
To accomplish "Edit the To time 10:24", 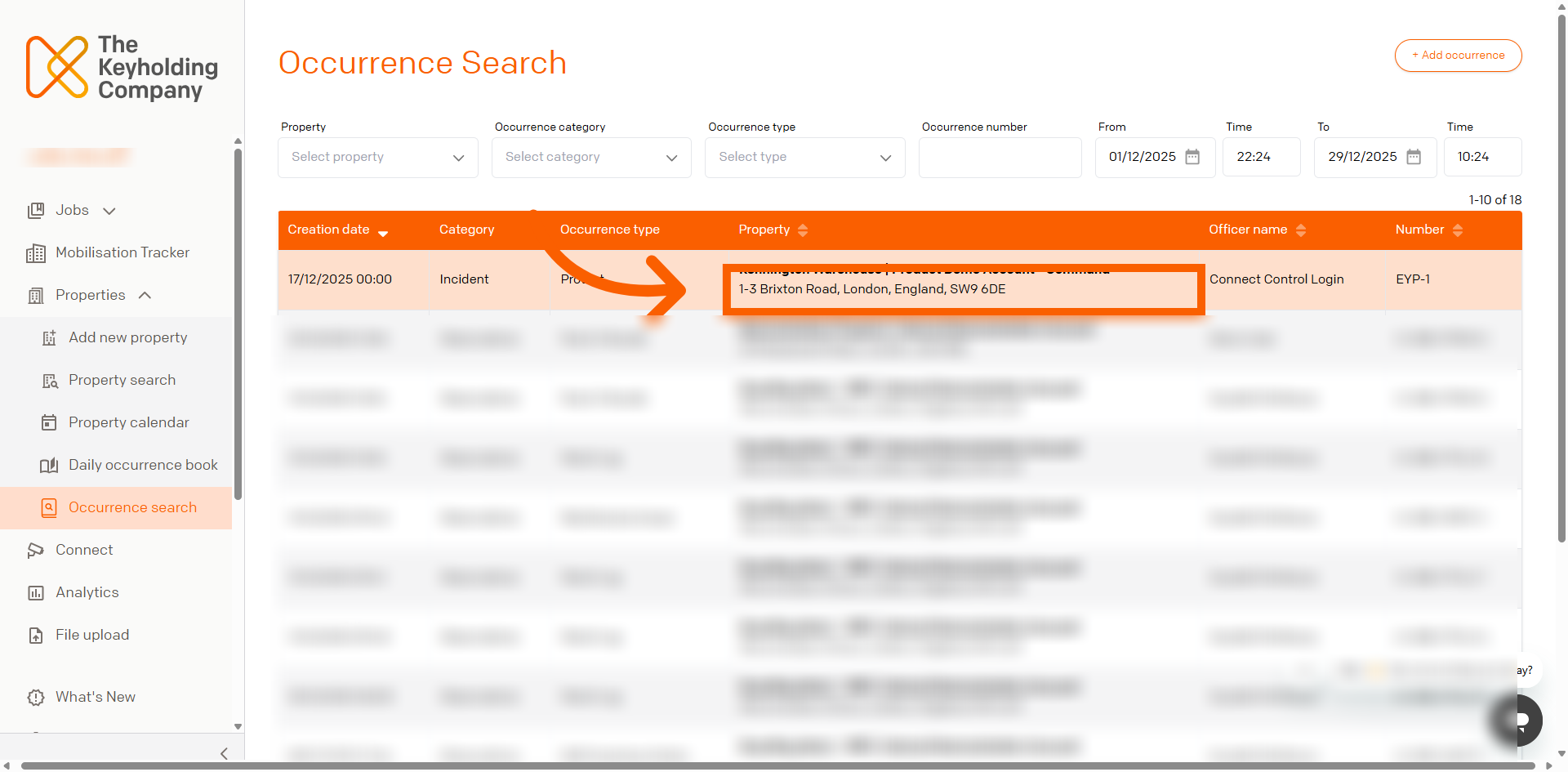I will click(x=1483, y=157).
